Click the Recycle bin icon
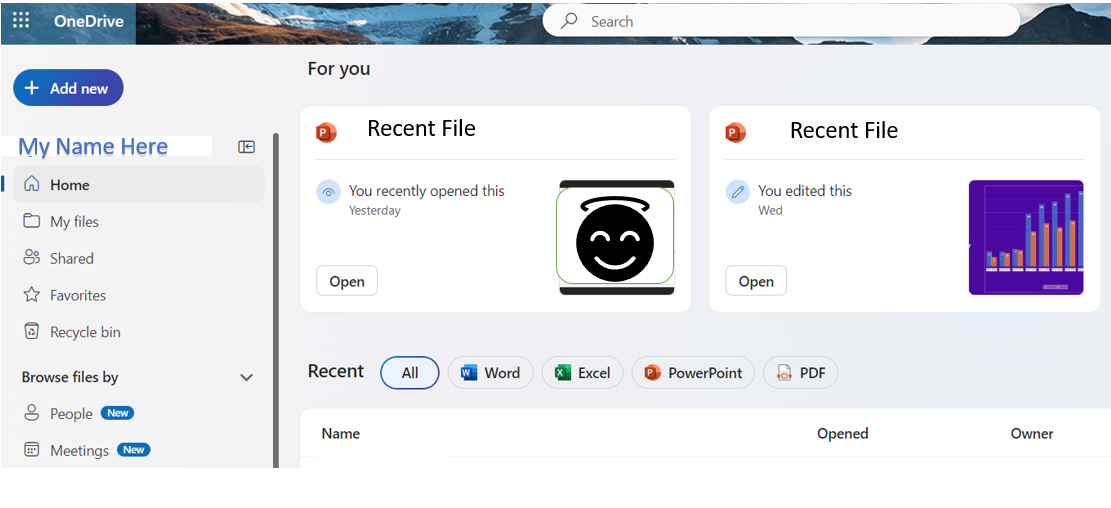The width and height of the screenshot is (1111, 508). click(x=31, y=331)
